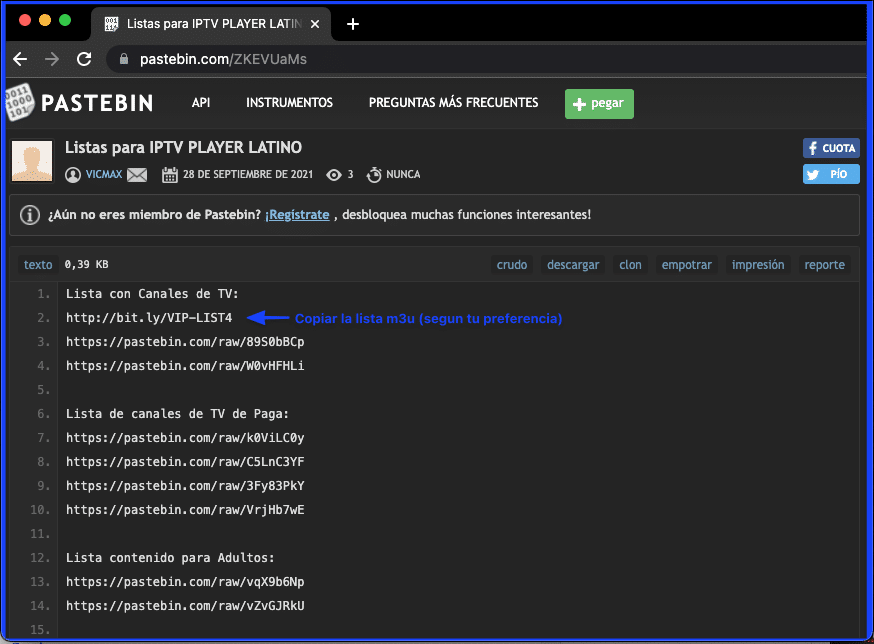The width and height of the screenshot is (874, 644).
Task: Click the green pegar button
Action: (x=599, y=103)
